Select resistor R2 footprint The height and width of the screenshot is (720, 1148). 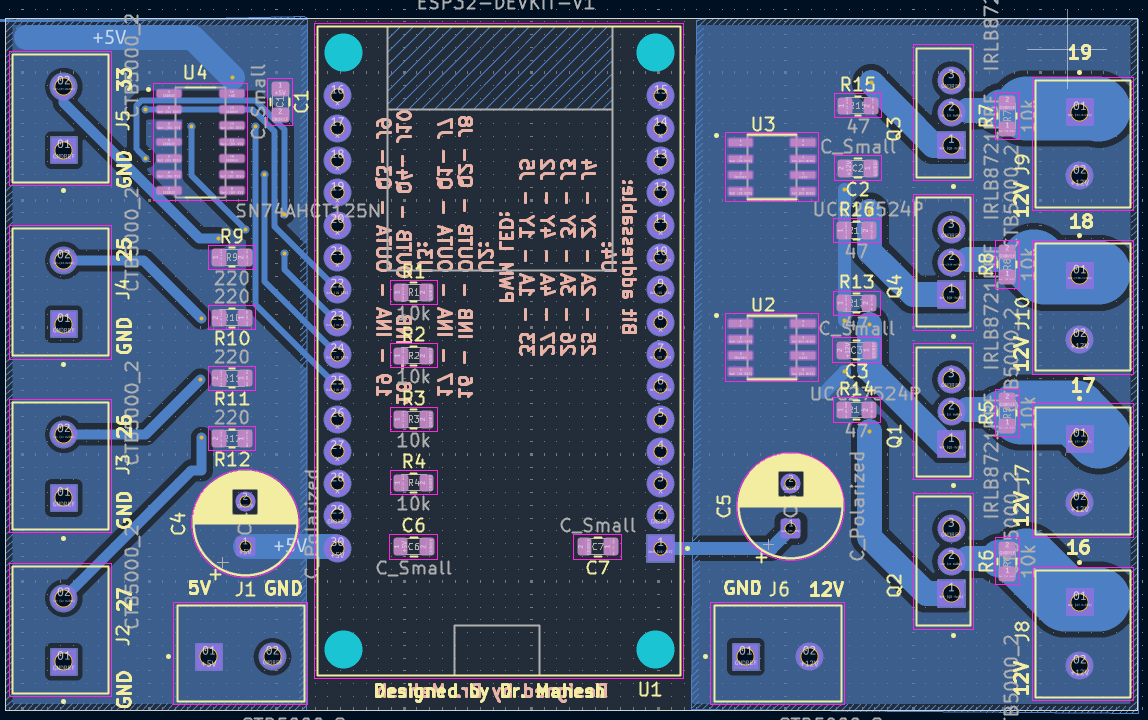414,356
